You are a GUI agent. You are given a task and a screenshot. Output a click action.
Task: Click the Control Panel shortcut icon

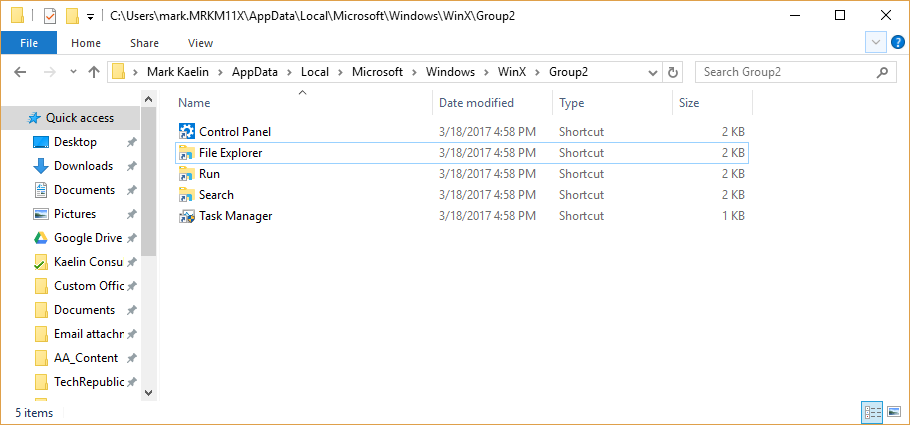point(187,132)
